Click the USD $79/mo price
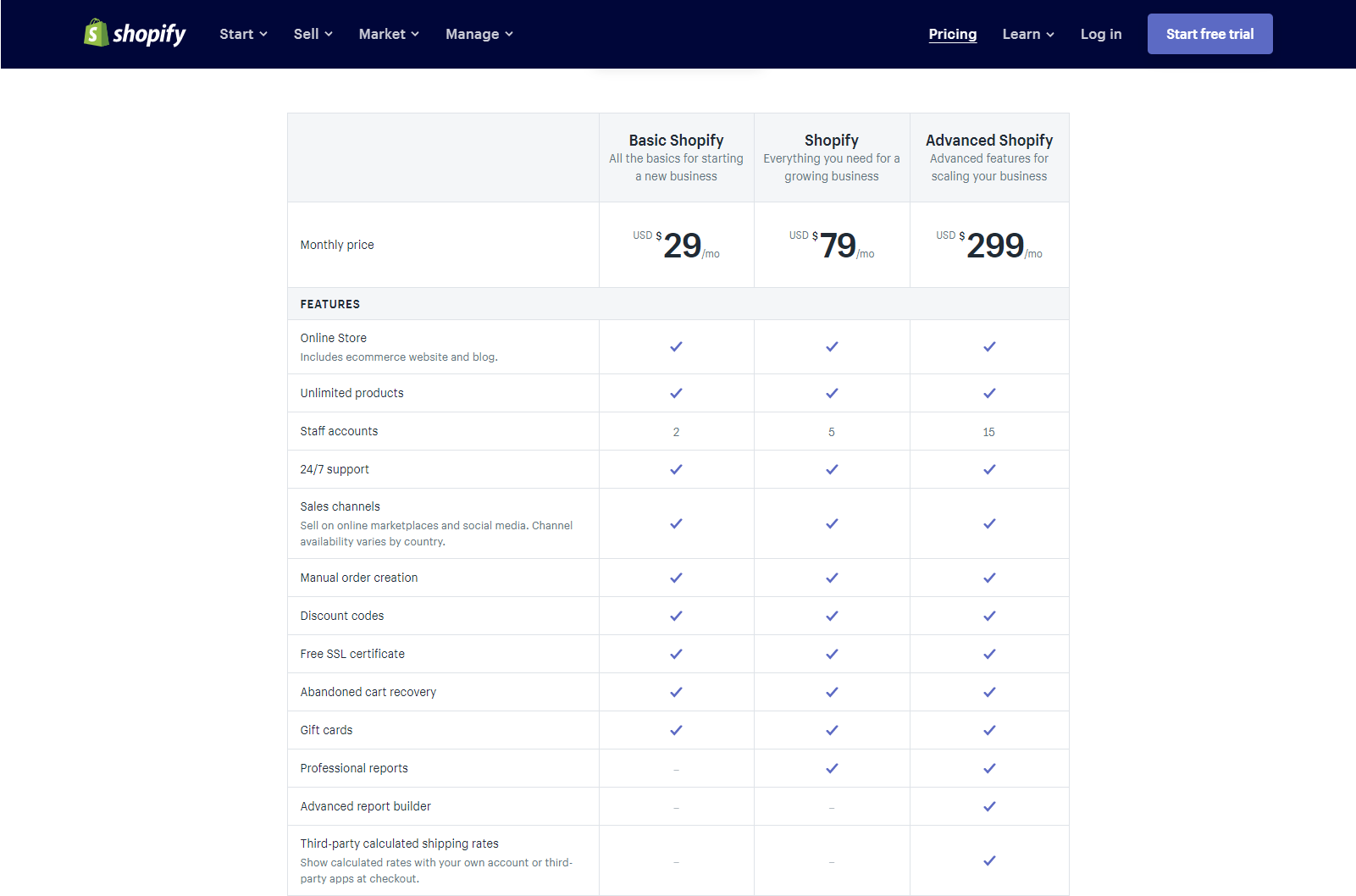 832,245
